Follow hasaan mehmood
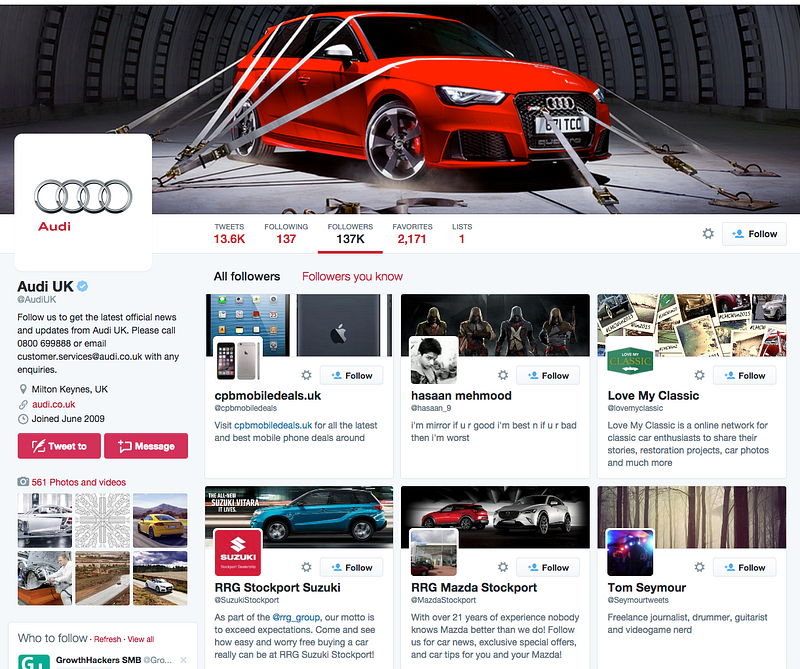 pyautogui.click(x=548, y=376)
